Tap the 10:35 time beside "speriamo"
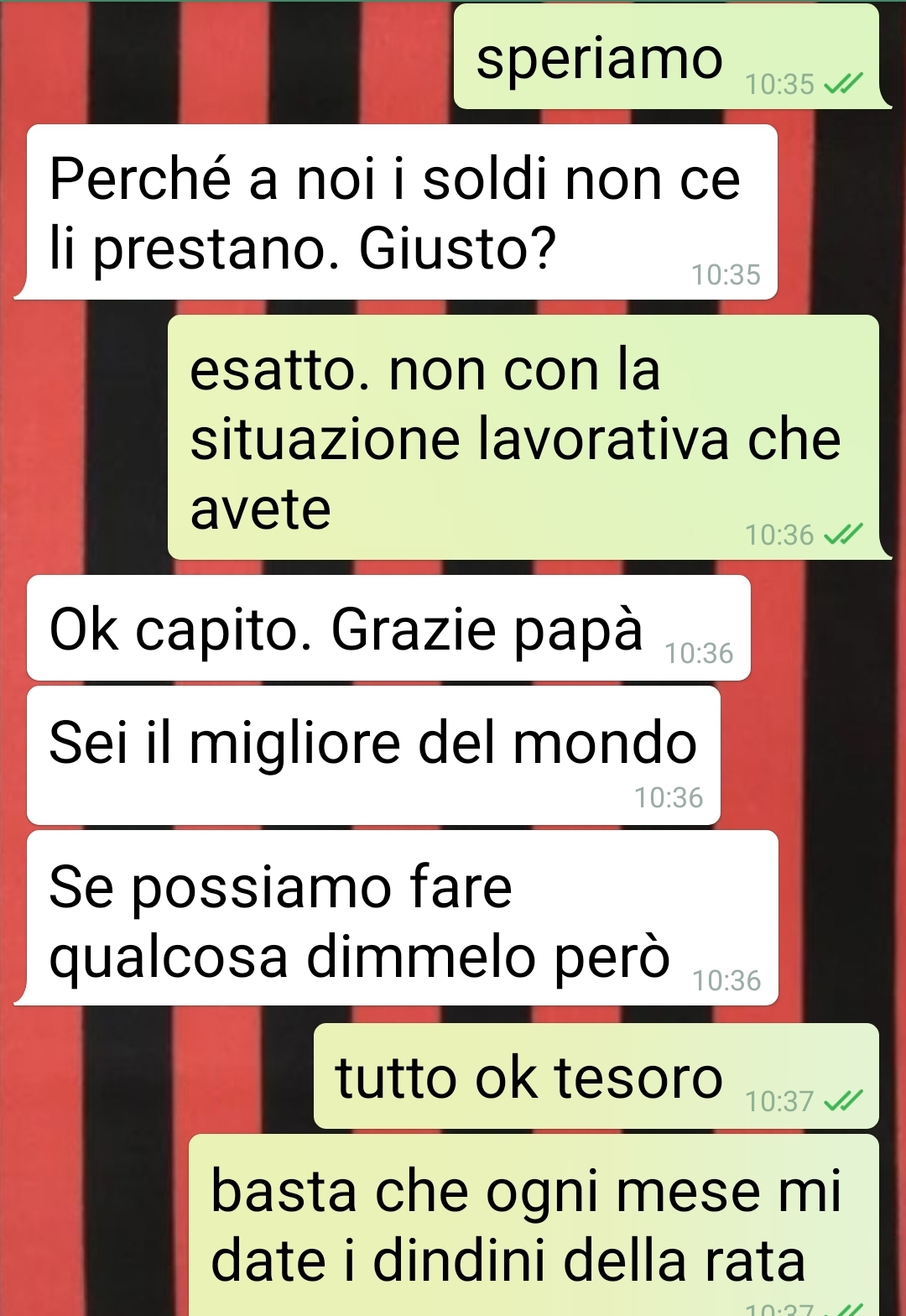Viewport: 906px width, 1316px height. (x=779, y=84)
